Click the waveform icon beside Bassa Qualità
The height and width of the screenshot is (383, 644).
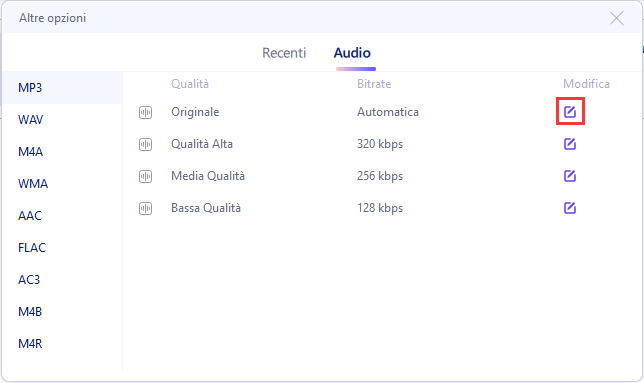pos(145,208)
